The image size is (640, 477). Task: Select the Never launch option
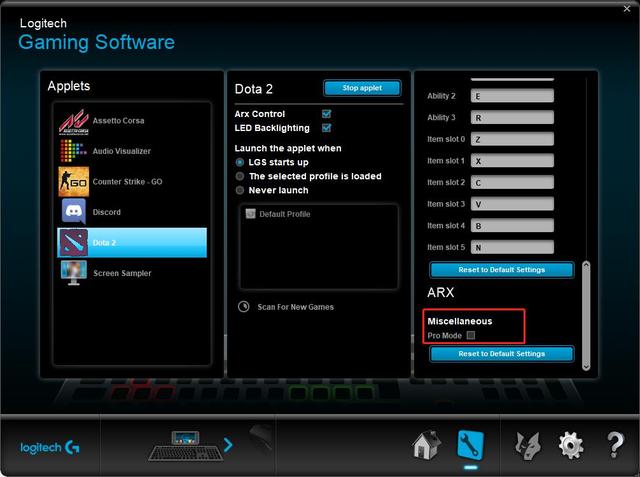[240, 190]
